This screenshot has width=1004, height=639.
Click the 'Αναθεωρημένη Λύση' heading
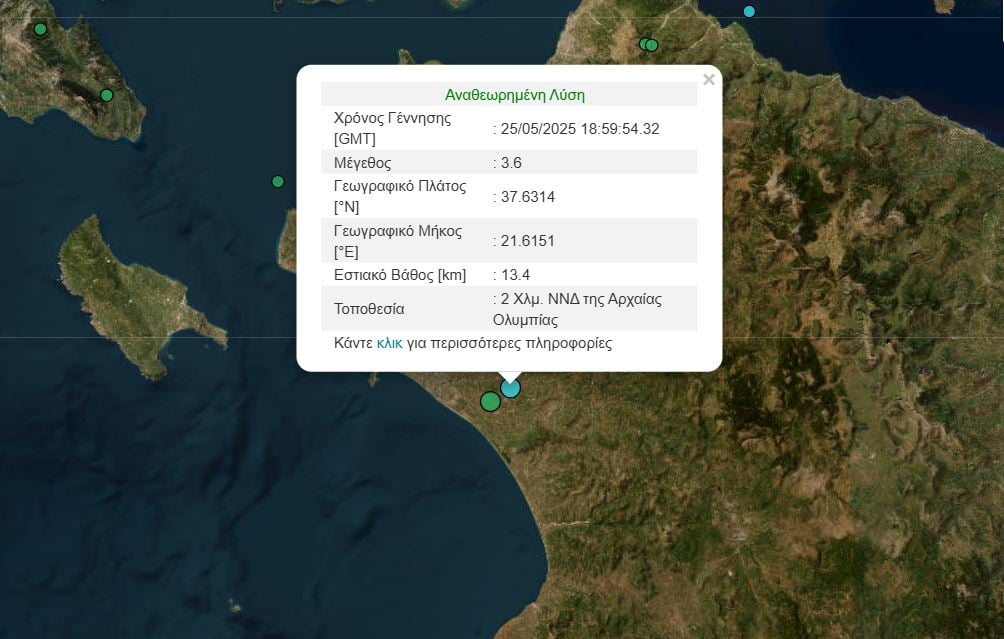click(515, 95)
